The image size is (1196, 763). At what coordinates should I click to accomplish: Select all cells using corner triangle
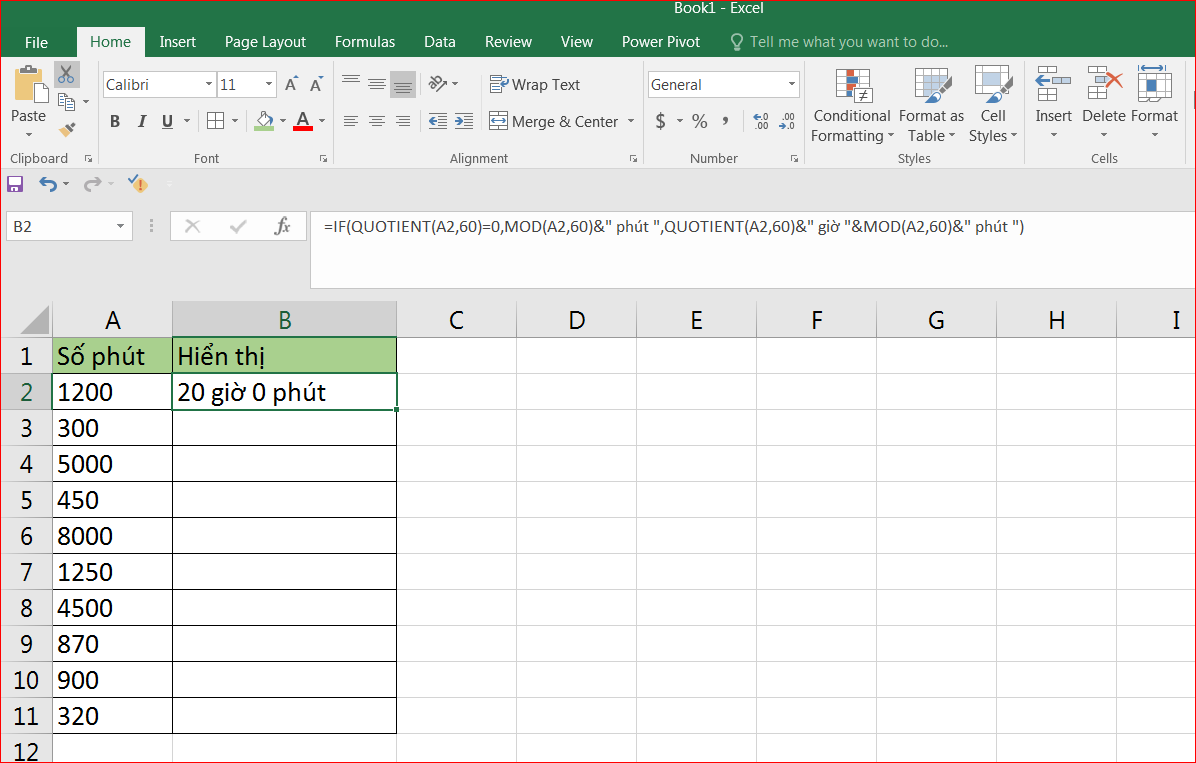(x=34, y=320)
